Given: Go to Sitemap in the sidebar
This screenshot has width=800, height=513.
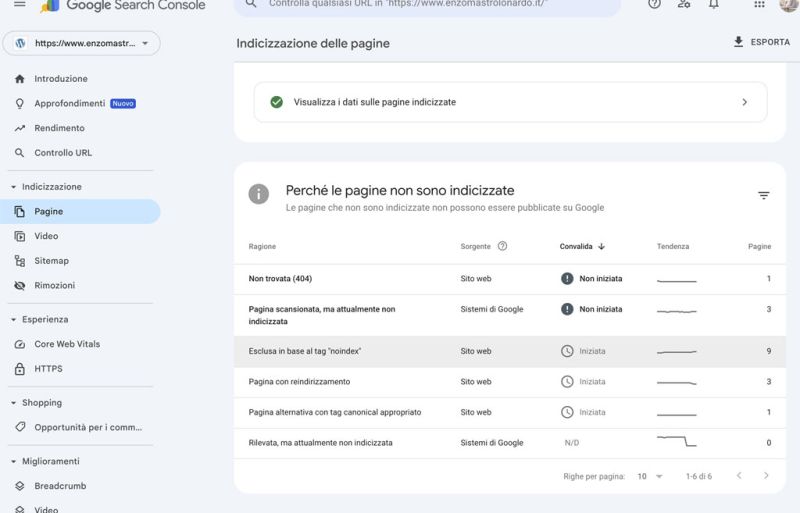Looking at the screenshot, I should (51, 261).
